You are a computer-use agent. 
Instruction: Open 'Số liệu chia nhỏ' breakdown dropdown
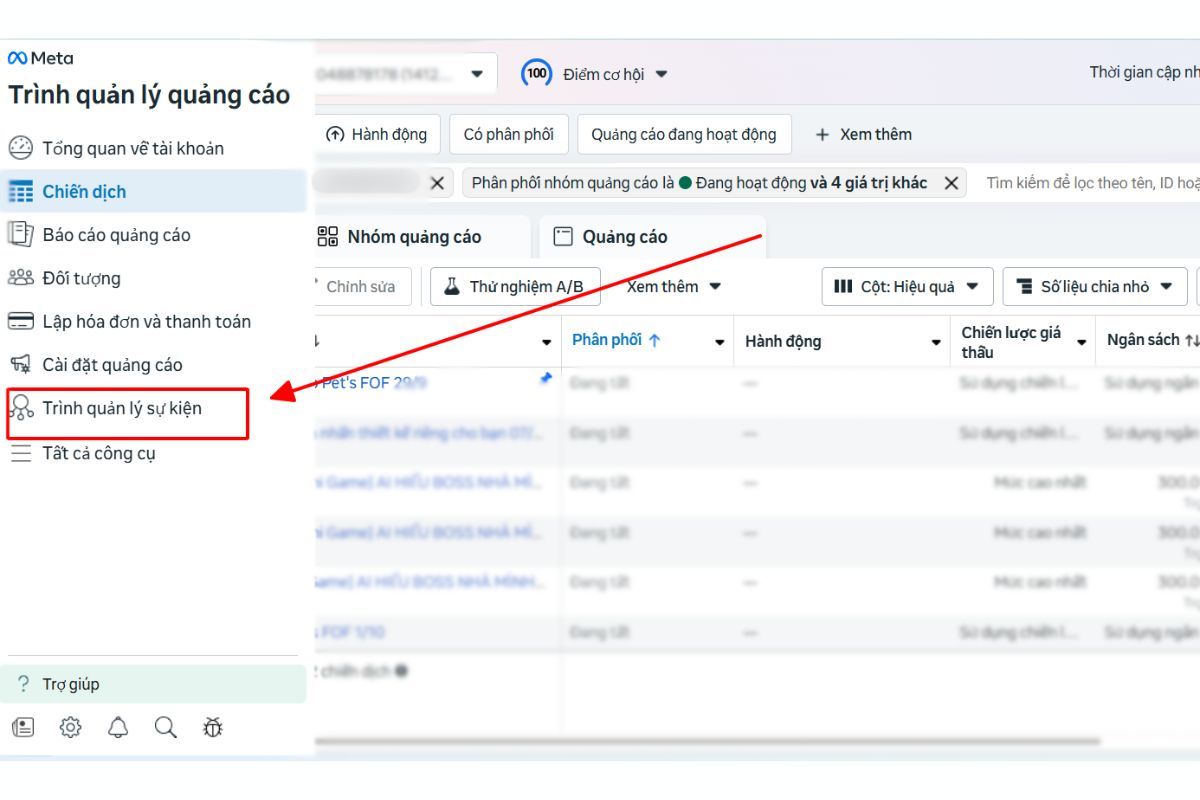tap(1094, 287)
